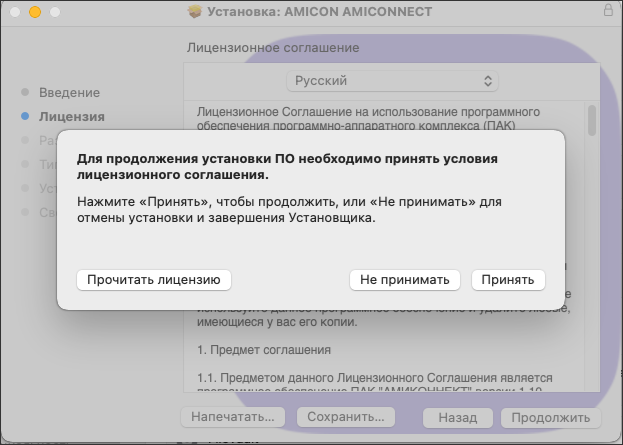Click the Продолжить button
The image size is (623, 445).
(551, 418)
